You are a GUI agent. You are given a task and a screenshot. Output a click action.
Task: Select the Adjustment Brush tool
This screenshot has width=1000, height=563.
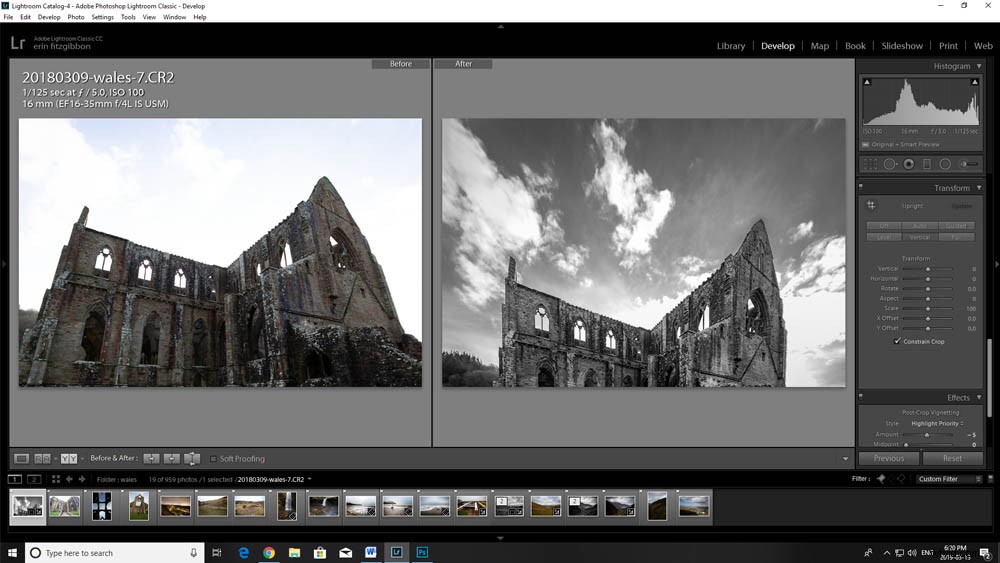tap(969, 165)
